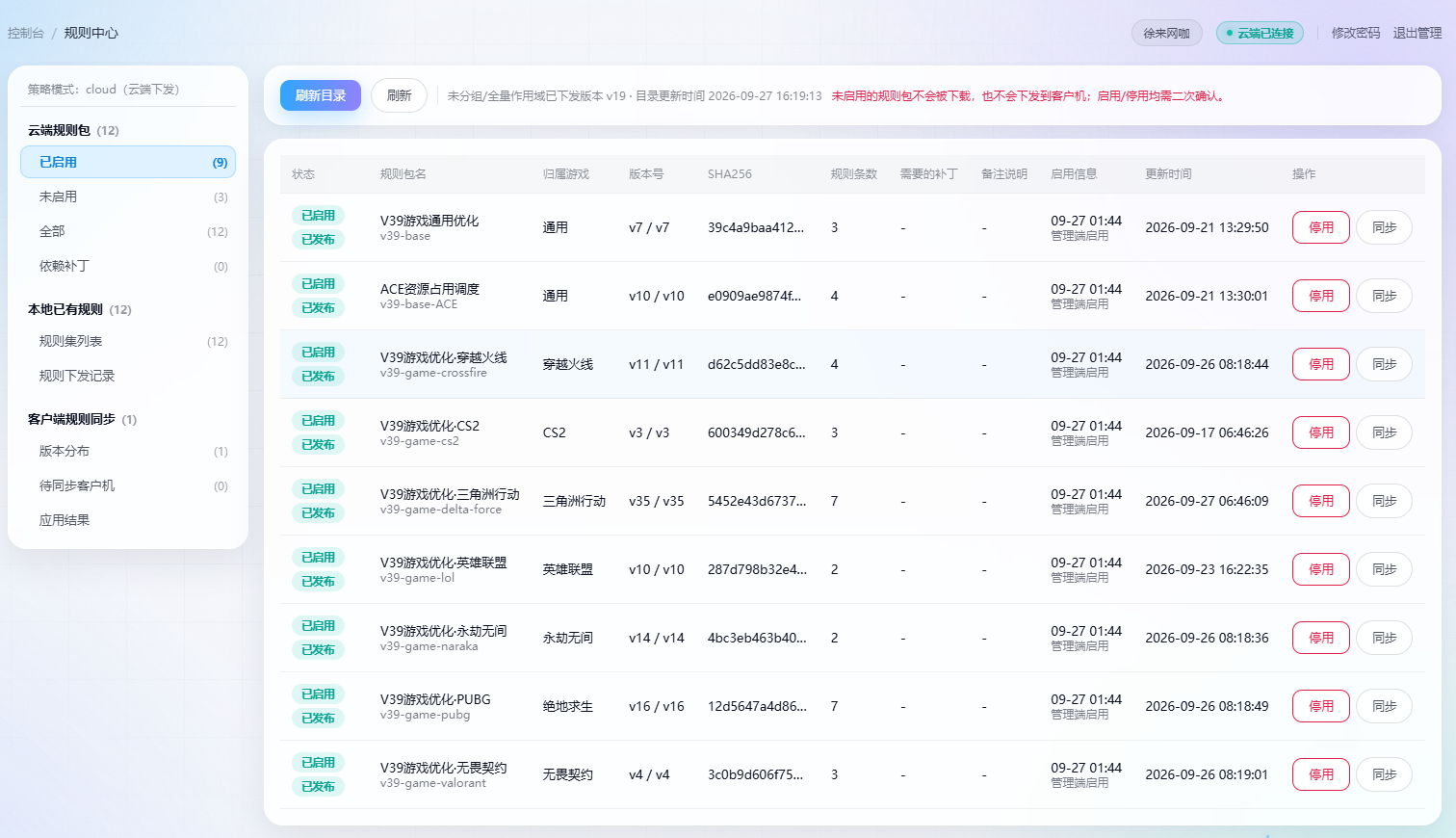
Task: Click 本地已有规则 section heading
Action: [x=79, y=309]
